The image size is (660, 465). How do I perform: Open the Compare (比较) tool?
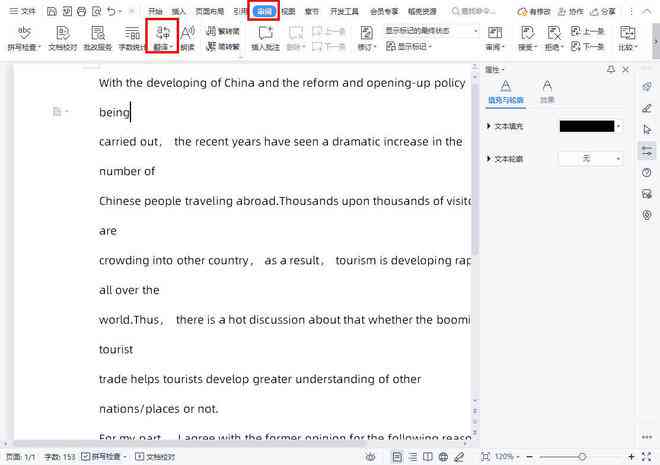628,38
